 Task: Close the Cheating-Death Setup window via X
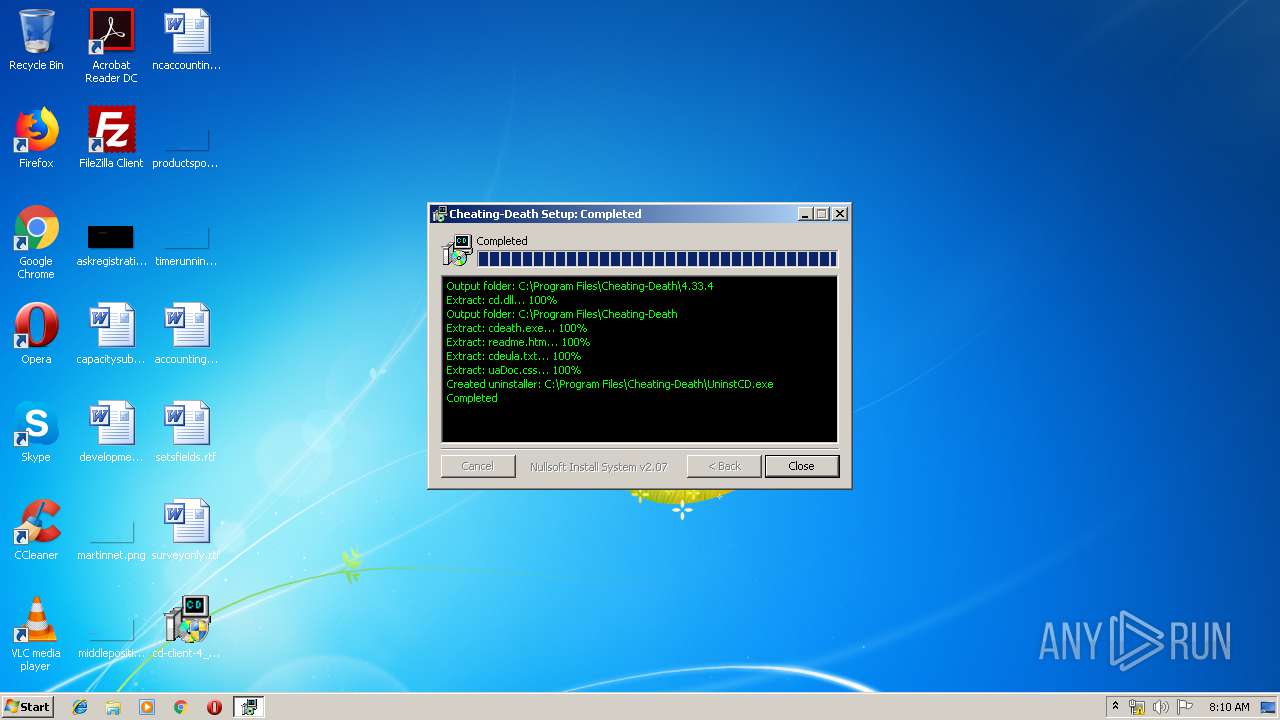click(840, 214)
